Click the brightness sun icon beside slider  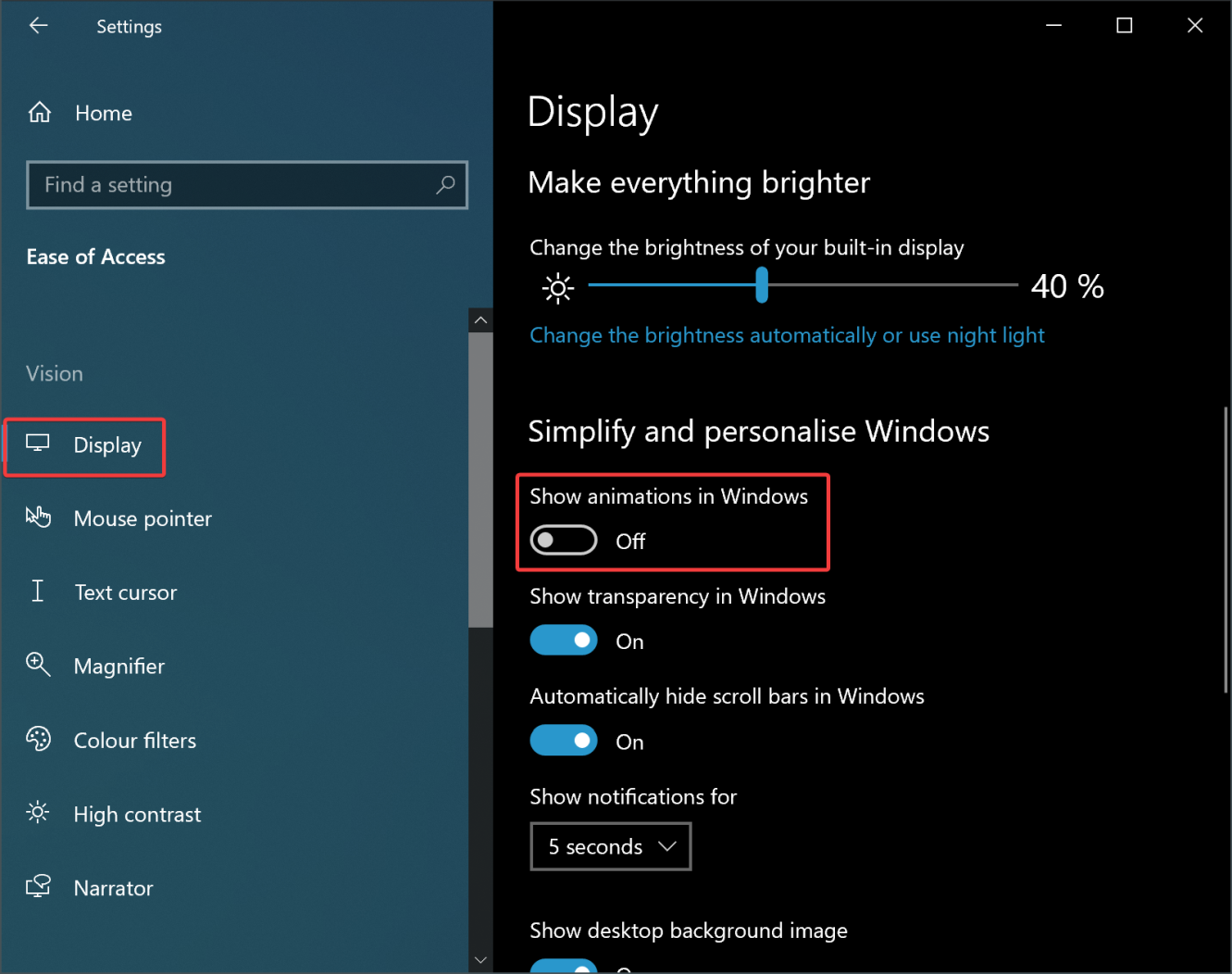[x=558, y=288]
